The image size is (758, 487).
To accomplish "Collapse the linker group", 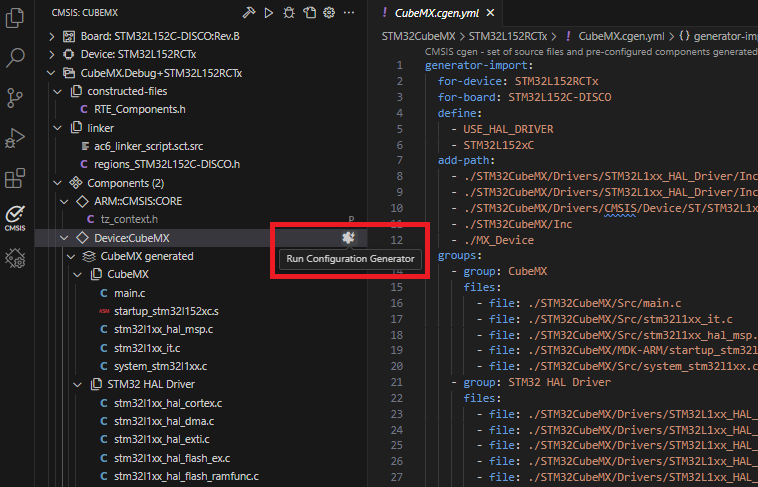I will 58,128.
